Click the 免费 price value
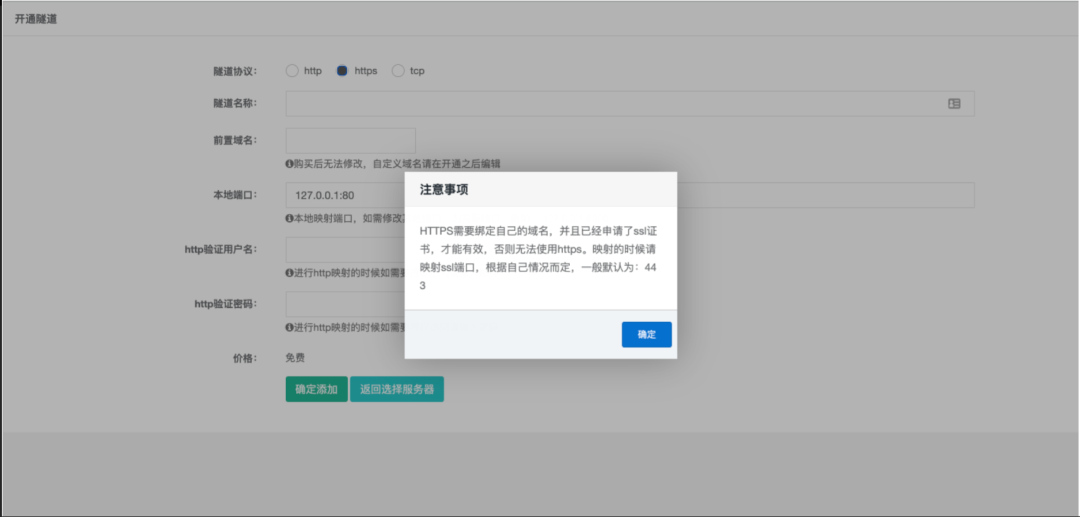Image resolution: width=1080 pixels, height=517 pixels. coord(295,358)
